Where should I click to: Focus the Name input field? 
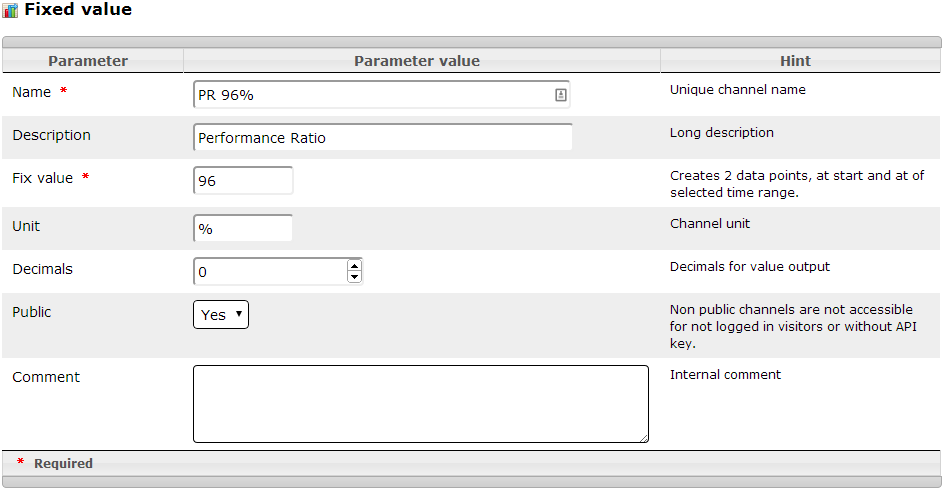381,95
